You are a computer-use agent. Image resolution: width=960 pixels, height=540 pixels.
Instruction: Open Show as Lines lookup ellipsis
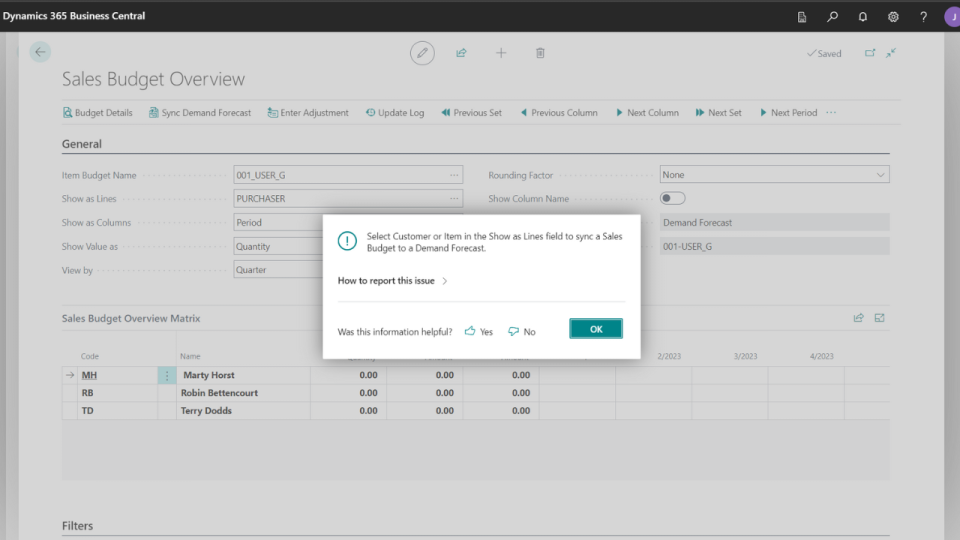[x=454, y=198]
